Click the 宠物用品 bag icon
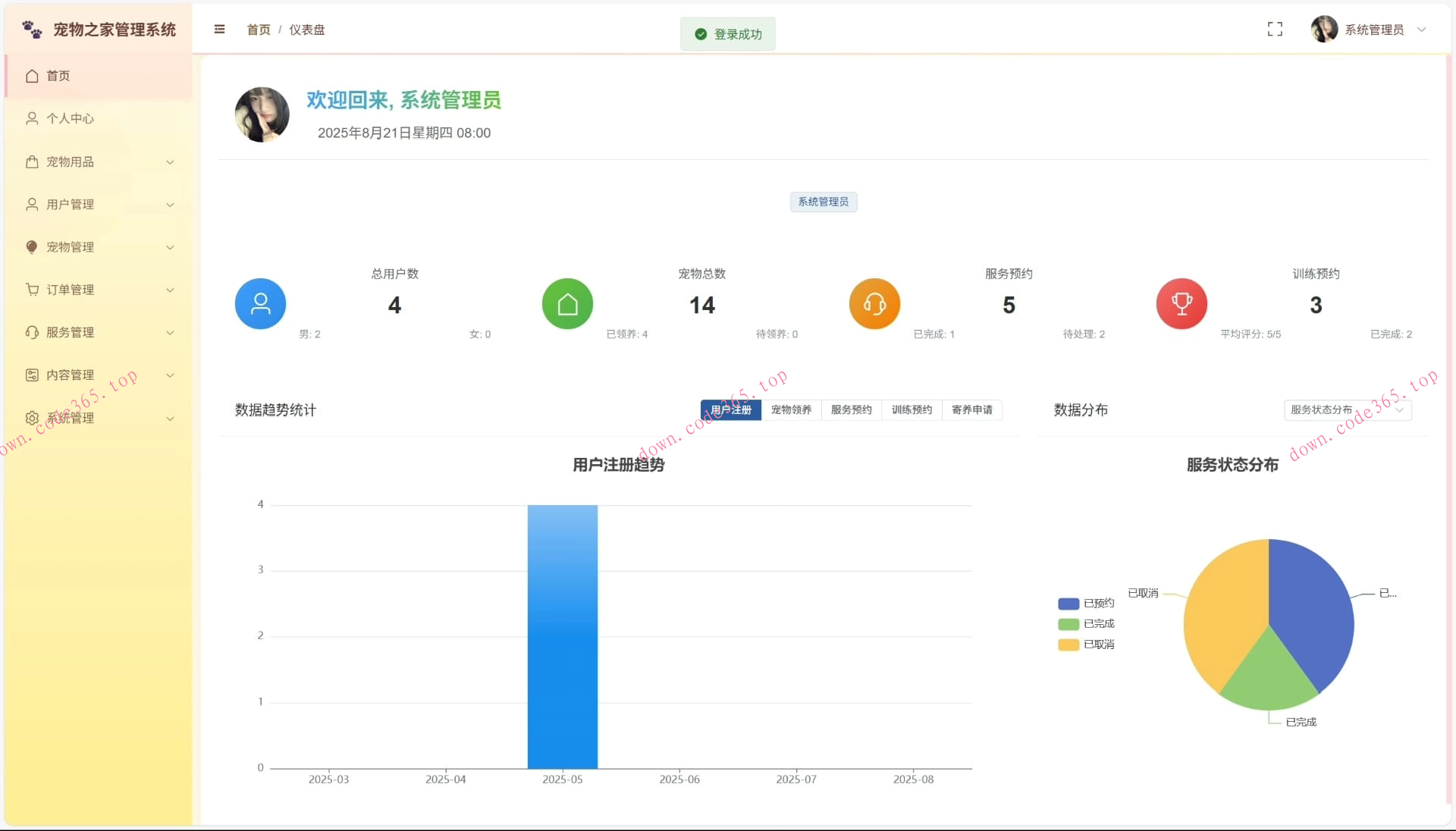The width and height of the screenshot is (1456, 831). [31, 161]
